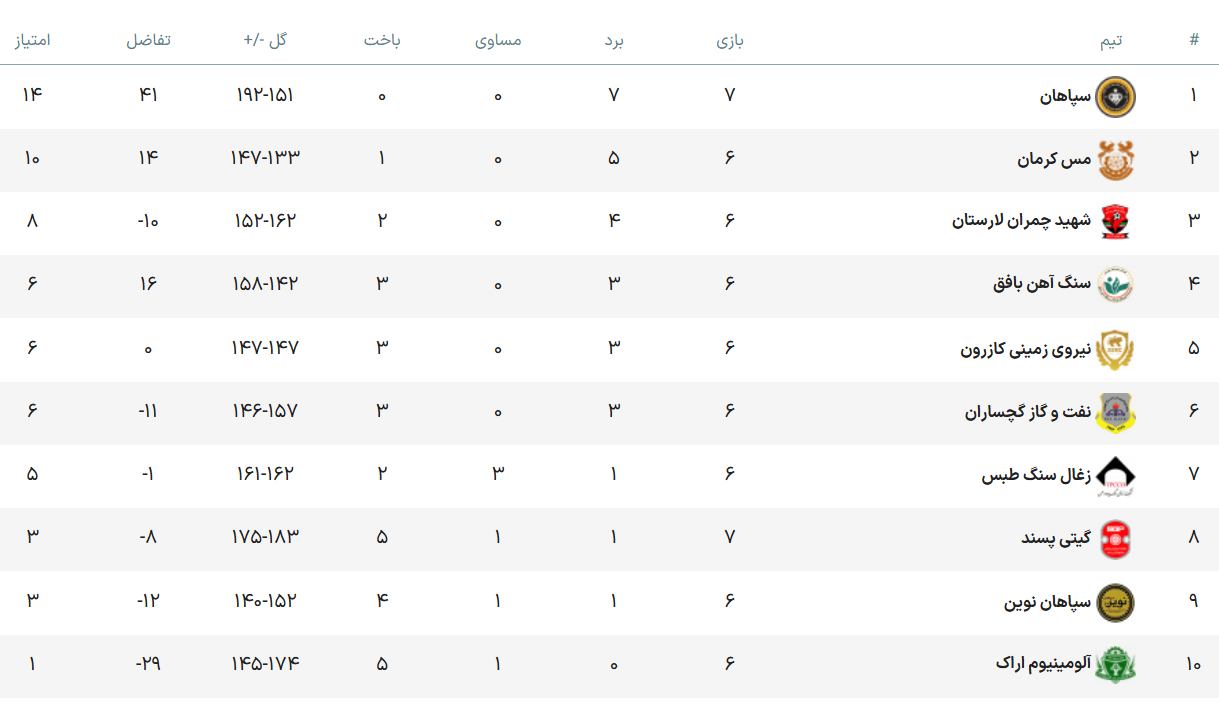Click the شهید چمران لارستان logo
The image size is (1219, 707).
point(1116,223)
